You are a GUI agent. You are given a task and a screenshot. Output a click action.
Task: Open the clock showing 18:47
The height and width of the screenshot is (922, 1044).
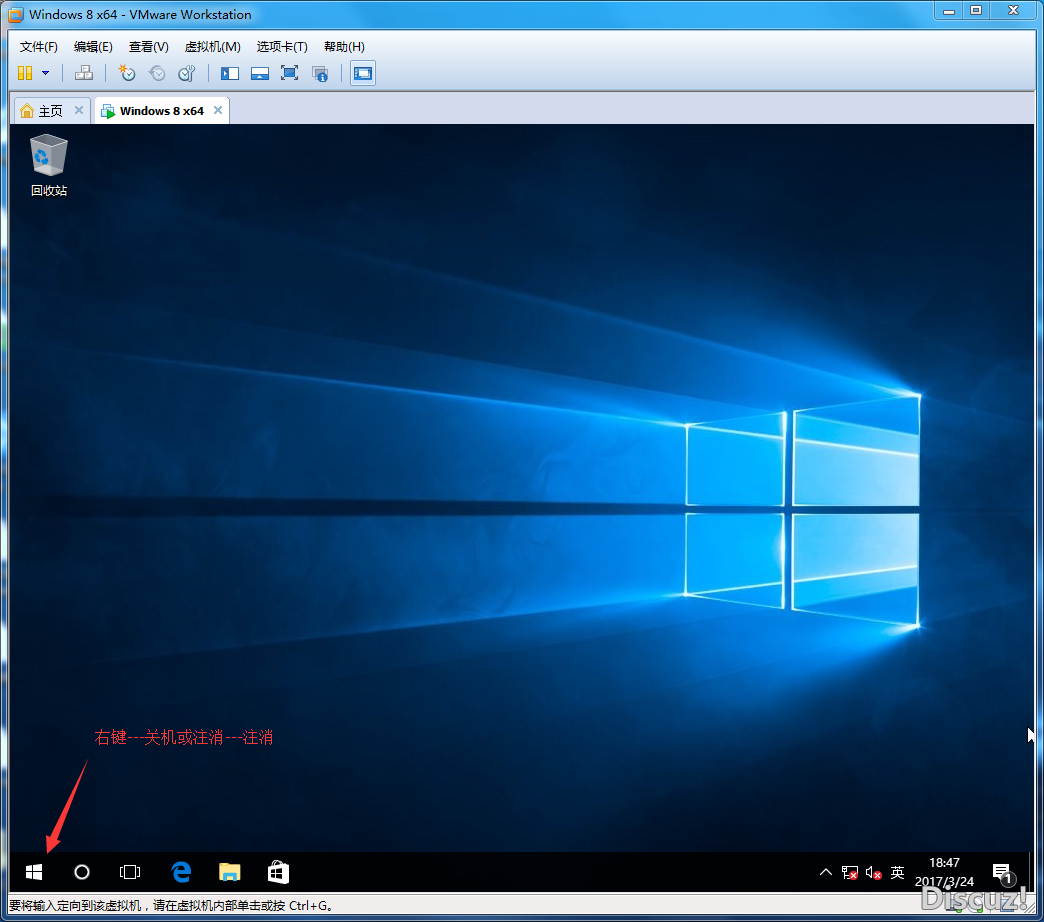tap(944, 872)
